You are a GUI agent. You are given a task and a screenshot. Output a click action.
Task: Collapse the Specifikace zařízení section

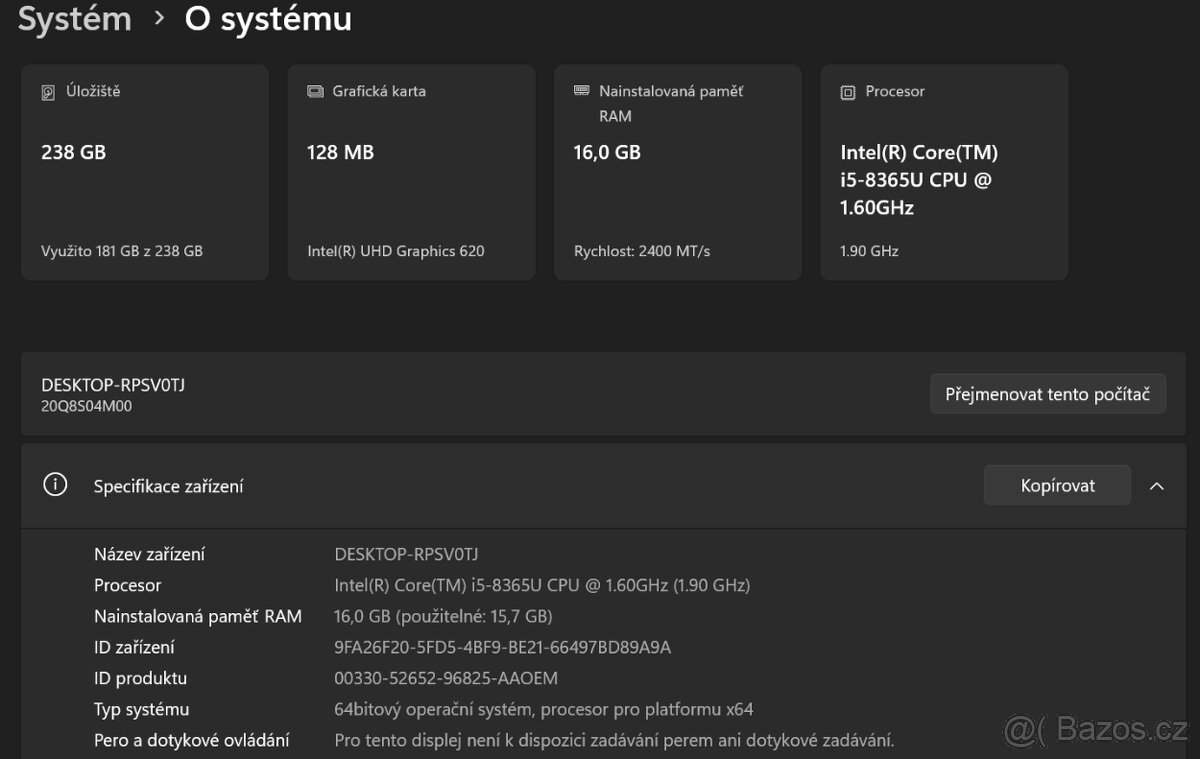click(x=1157, y=485)
